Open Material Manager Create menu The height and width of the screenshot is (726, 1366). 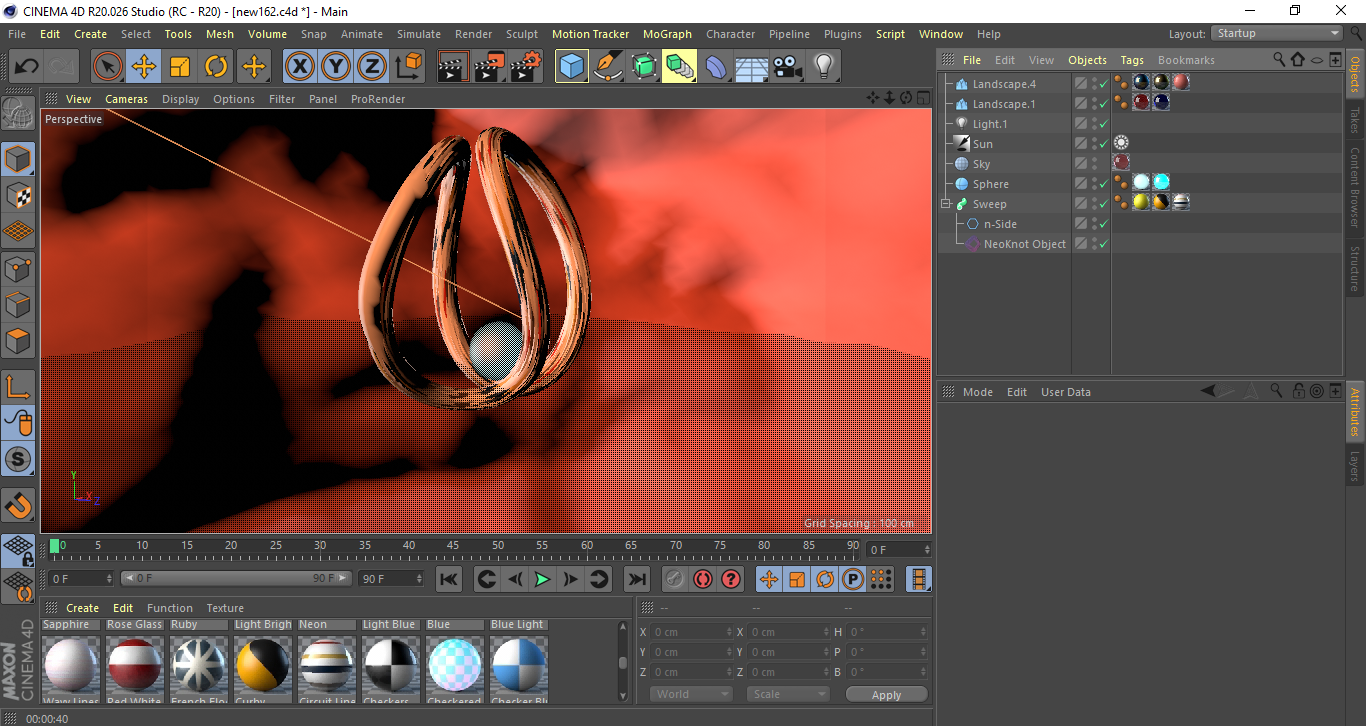pyautogui.click(x=83, y=608)
